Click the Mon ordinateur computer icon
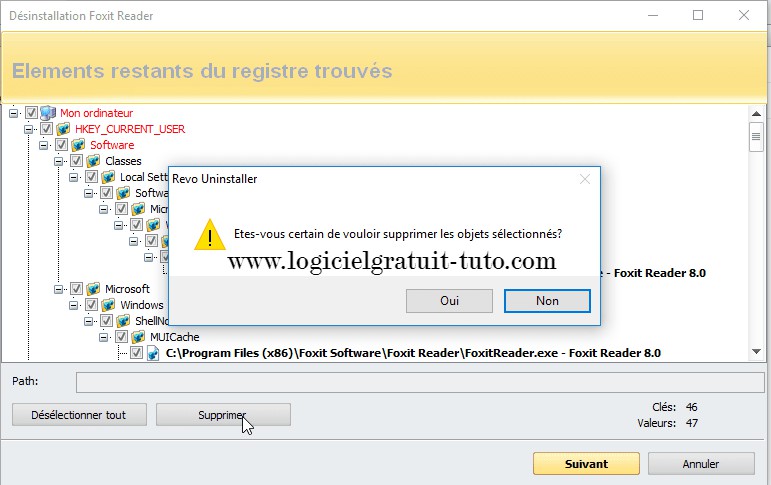The image size is (771, 485). 48,113
